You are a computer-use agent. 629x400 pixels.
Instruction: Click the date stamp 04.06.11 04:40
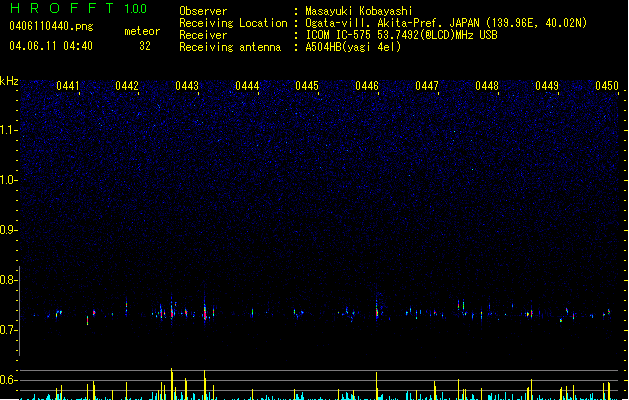(x=51, y=46)
